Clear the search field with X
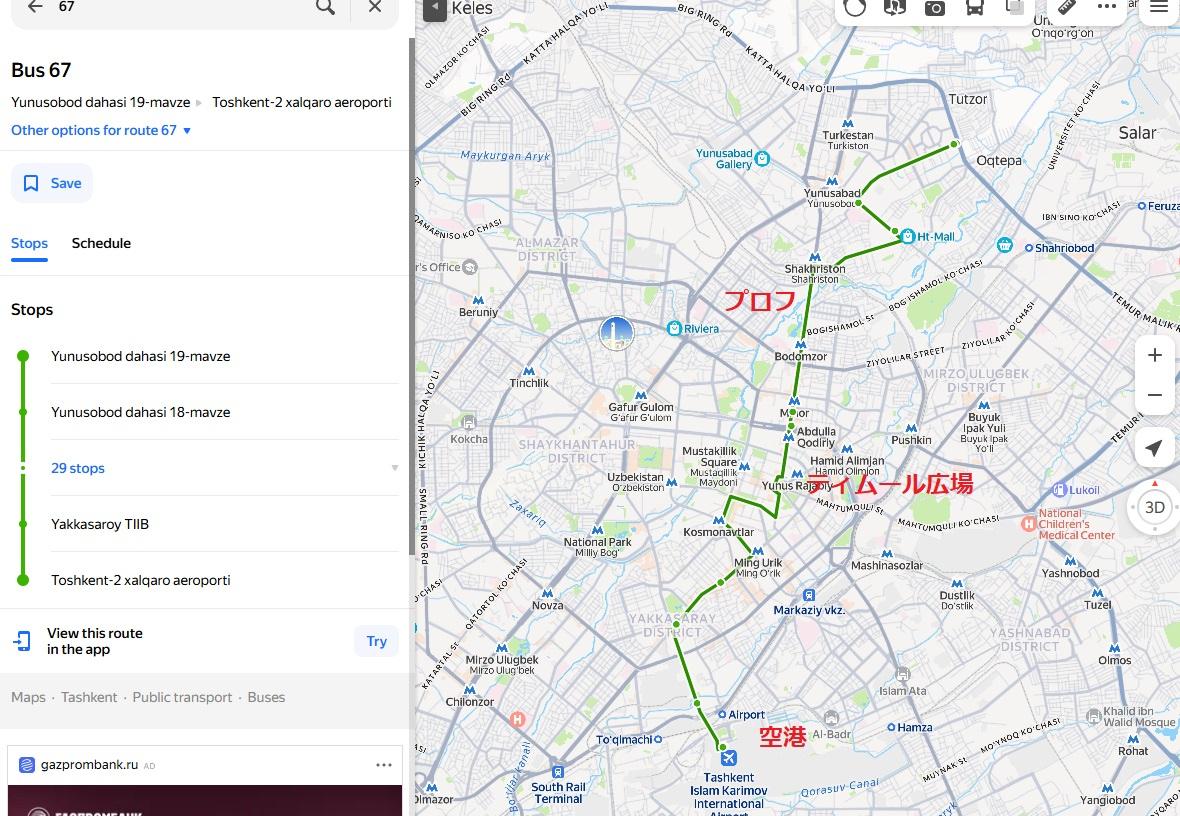Image resolution: width=1180 pixels, height=816 pixels. click(375, 7)
